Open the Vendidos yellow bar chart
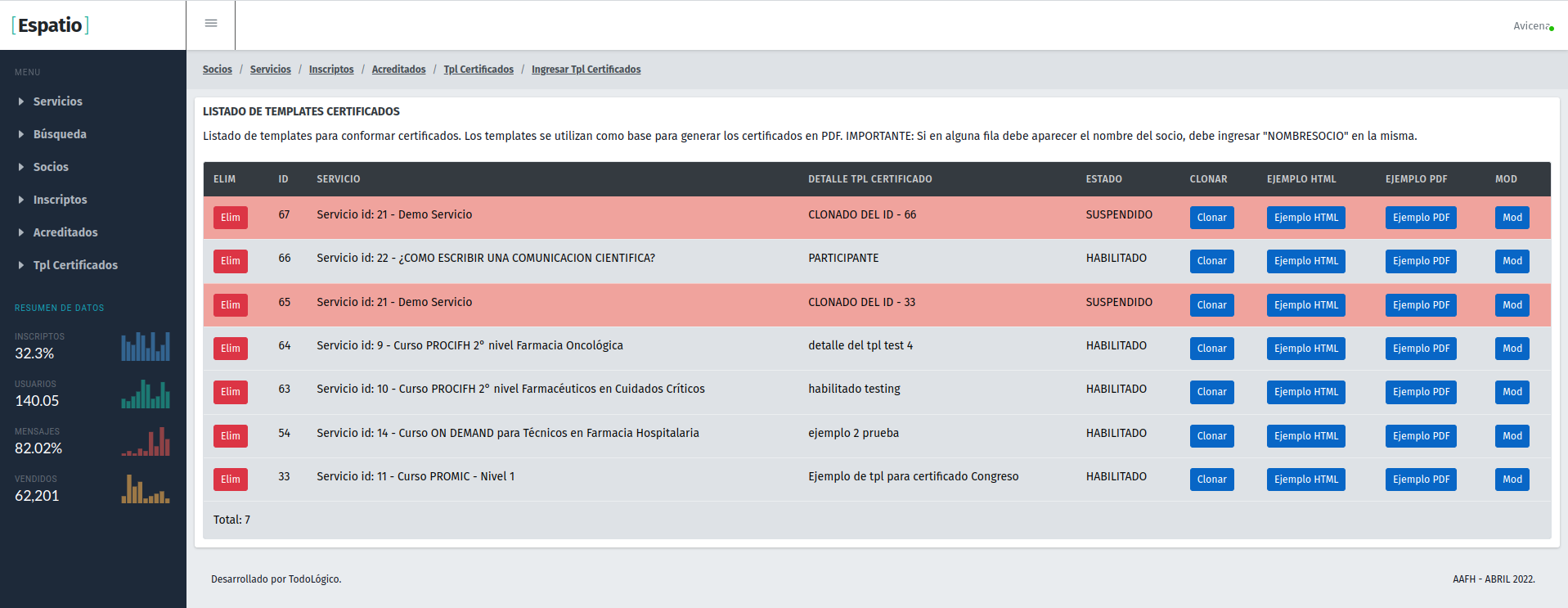 click(146, 489)
